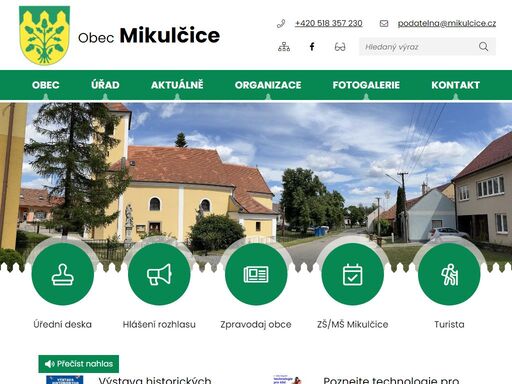Open the Úřední deska text link
This screenshot has width=512, height=384.
[x=63, y=324]
